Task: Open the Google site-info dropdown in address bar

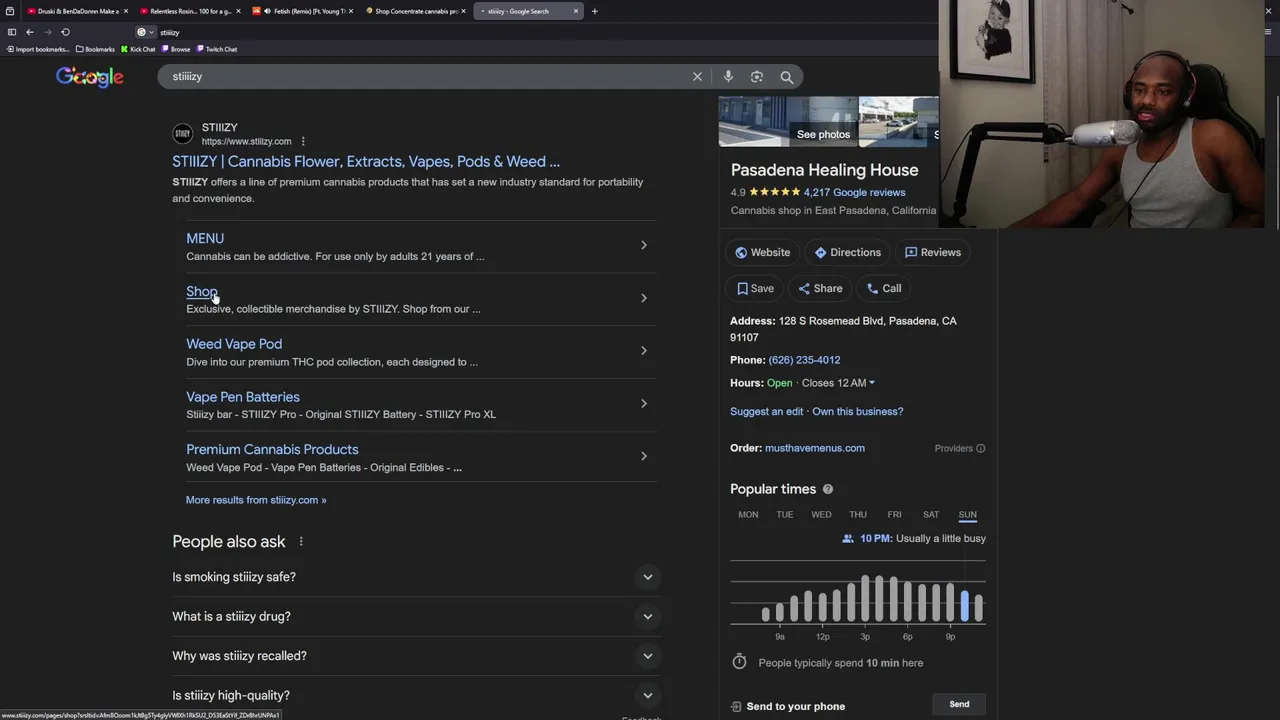Action: tap(145, 32)
